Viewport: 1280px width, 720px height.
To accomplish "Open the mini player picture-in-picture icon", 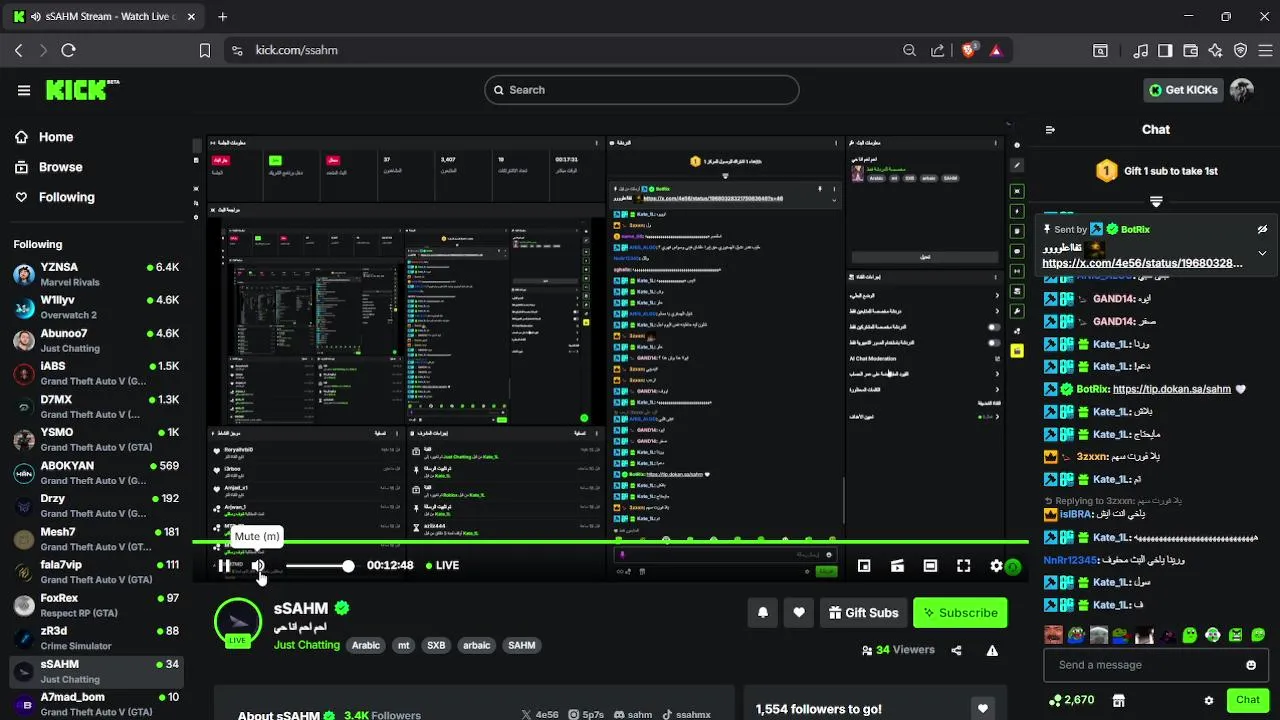I will coord(864,566).
